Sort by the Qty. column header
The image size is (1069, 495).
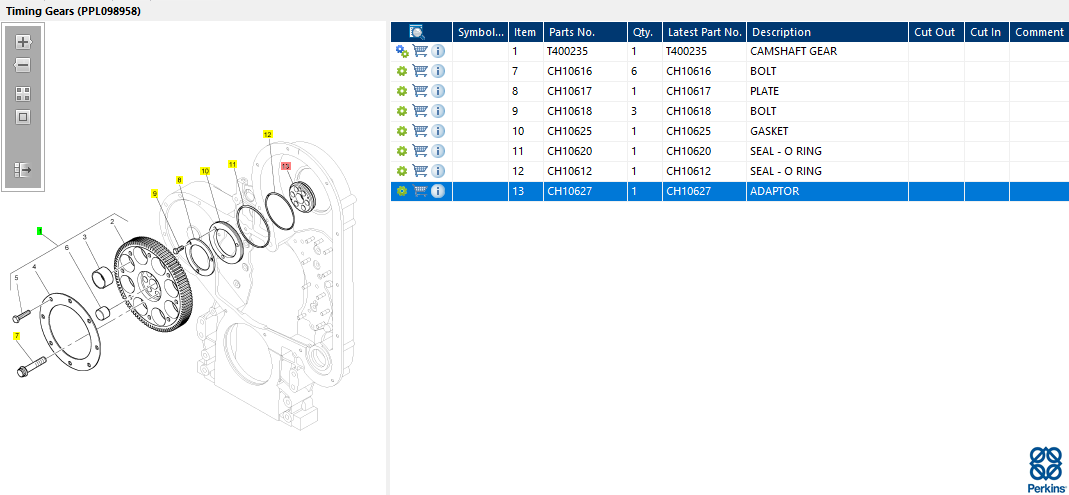pos(645,32)
